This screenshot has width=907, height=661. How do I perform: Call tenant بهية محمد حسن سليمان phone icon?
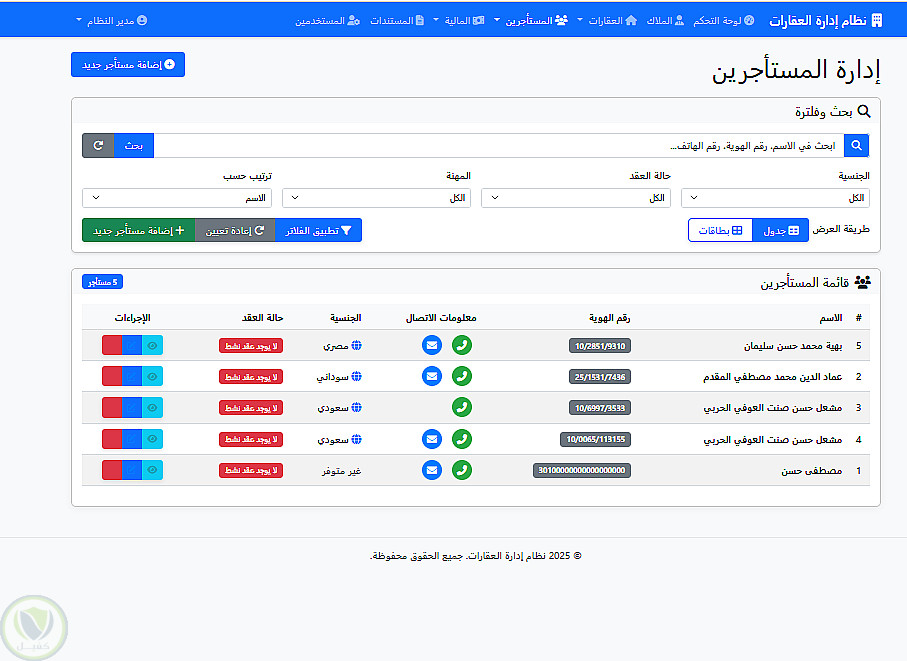click(462, 345)
